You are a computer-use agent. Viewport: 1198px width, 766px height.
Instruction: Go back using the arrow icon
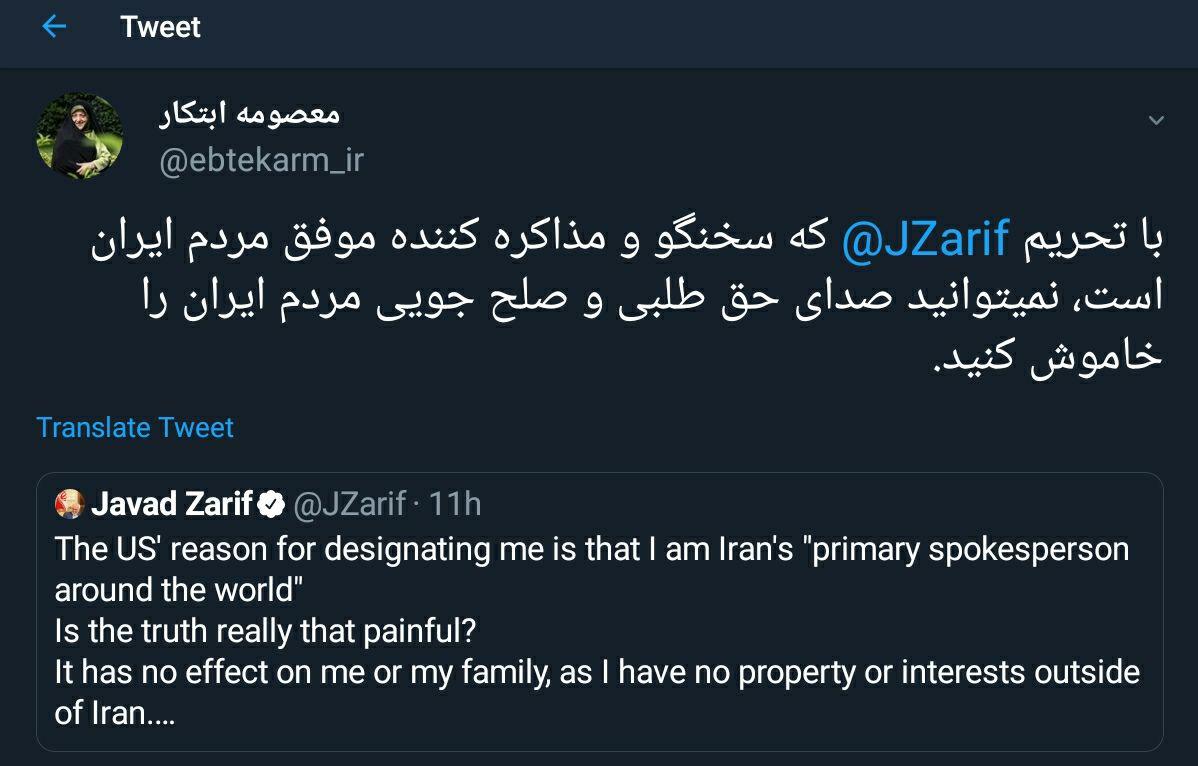coord(54,27)
